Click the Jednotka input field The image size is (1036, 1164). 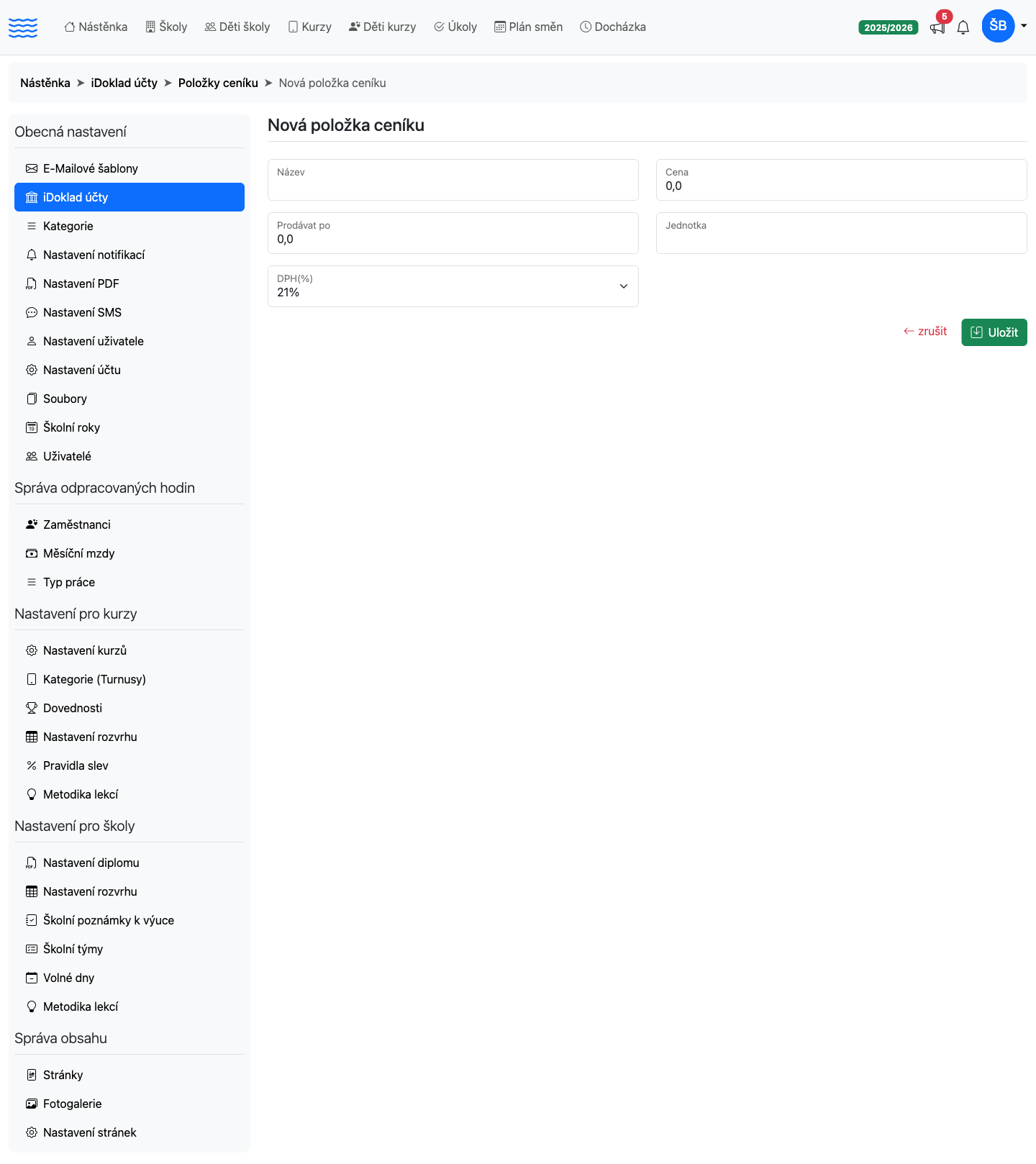click(842, 233)
